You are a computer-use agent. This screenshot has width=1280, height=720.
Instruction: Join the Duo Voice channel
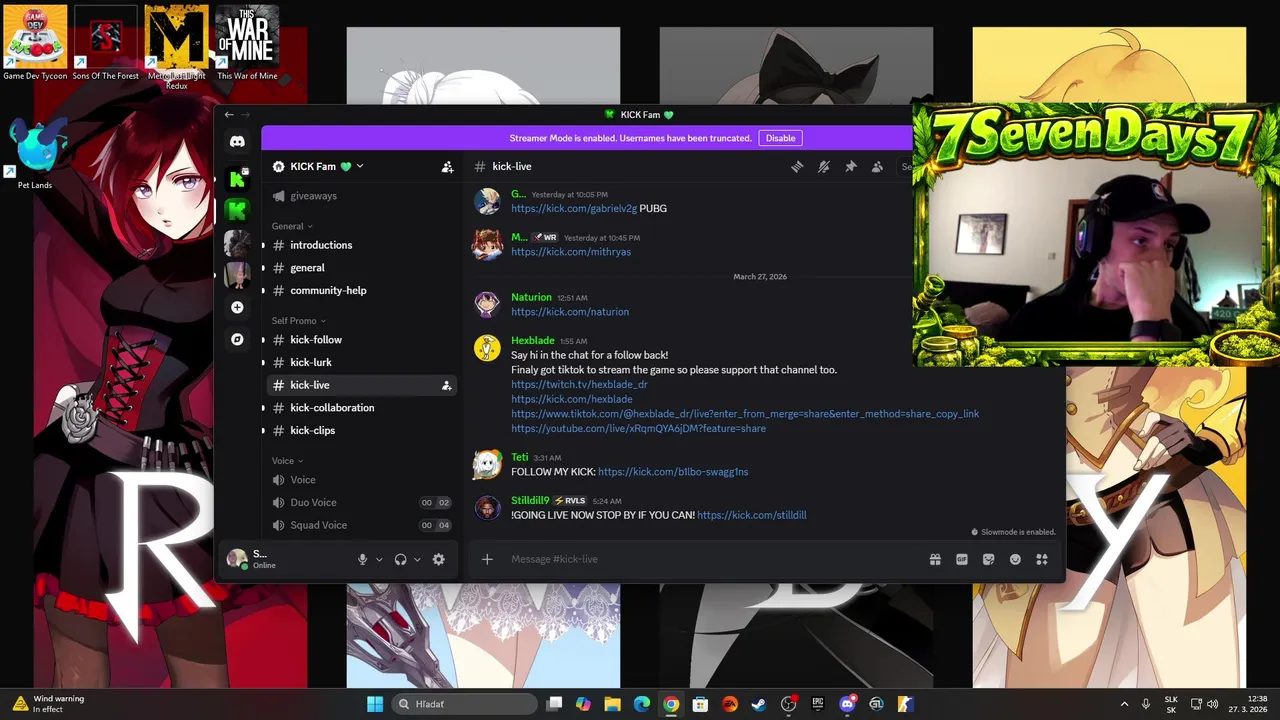[x=360, y=503]
